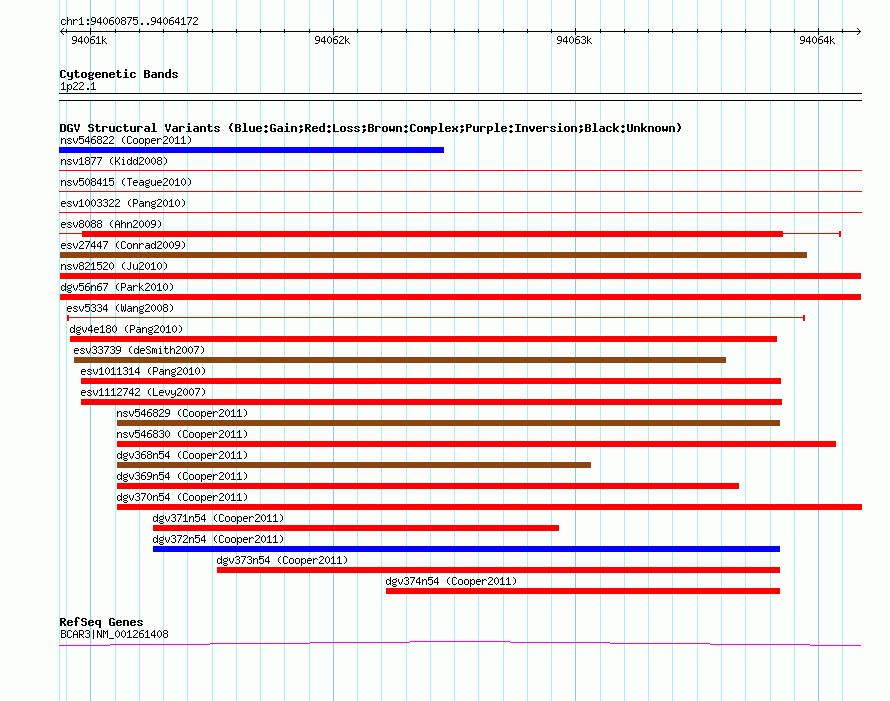
Task: Open nsv821520 (Ju2010) label
Action: pos(114,266)
